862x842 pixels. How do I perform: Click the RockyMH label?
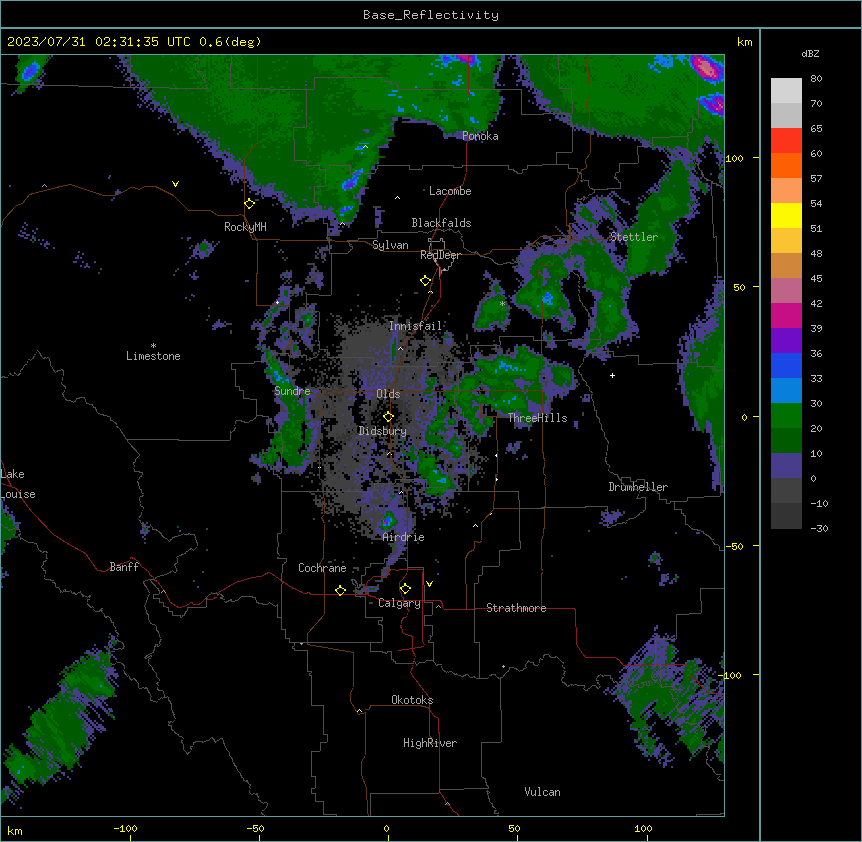pyautogui.click(x=245, y=227)
